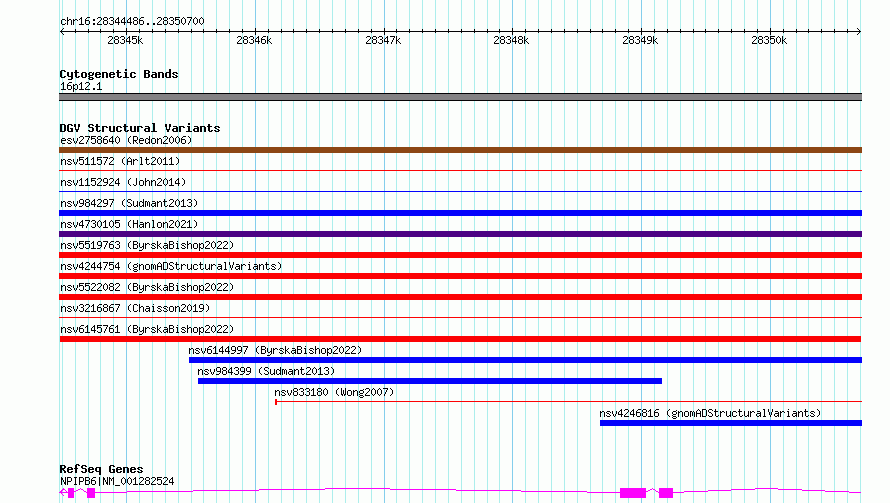This screenshot has height=503, width=890.
Task: Select nsv984399 (Sudmant2013) label
Action: point(266,371)
